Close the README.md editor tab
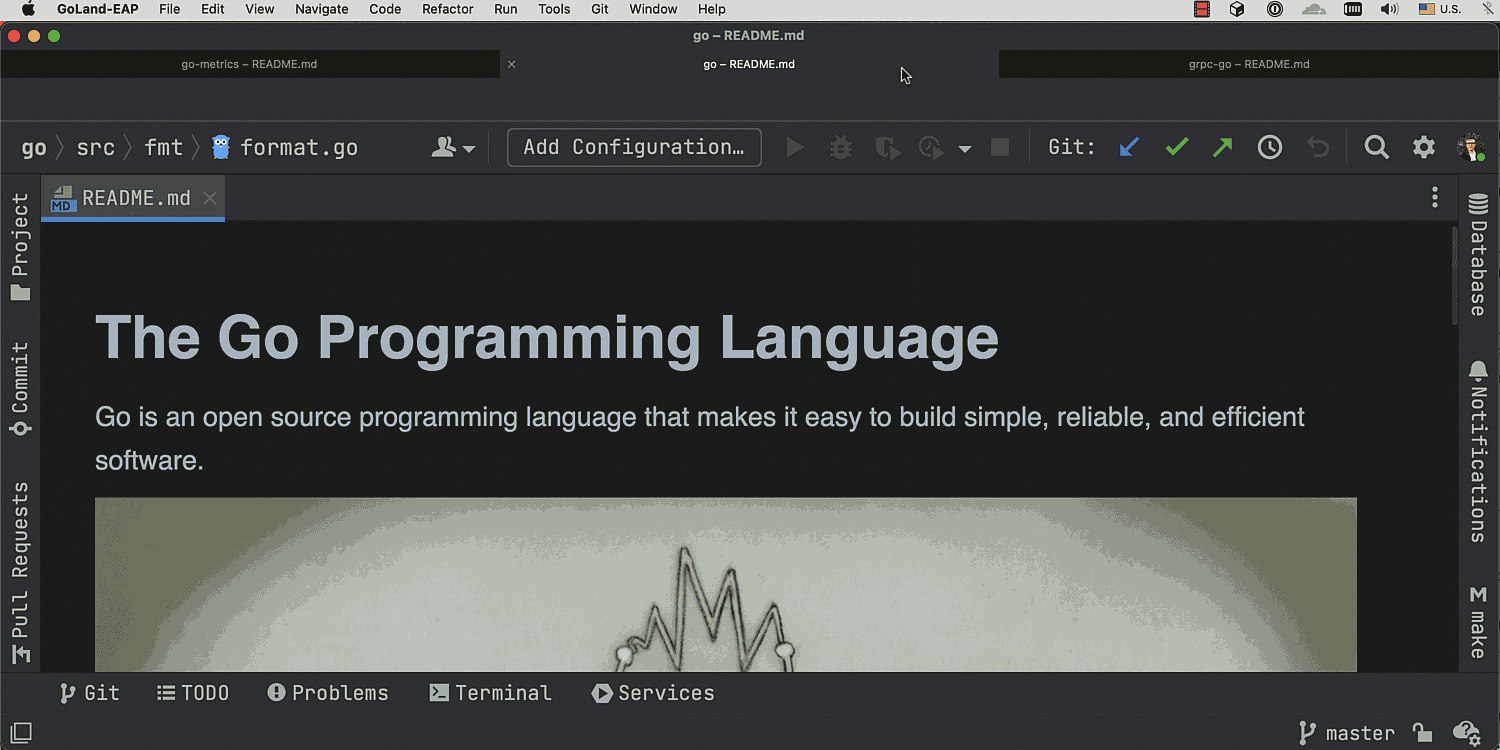This screenshot has width=1500, height=750. point(210,198)
